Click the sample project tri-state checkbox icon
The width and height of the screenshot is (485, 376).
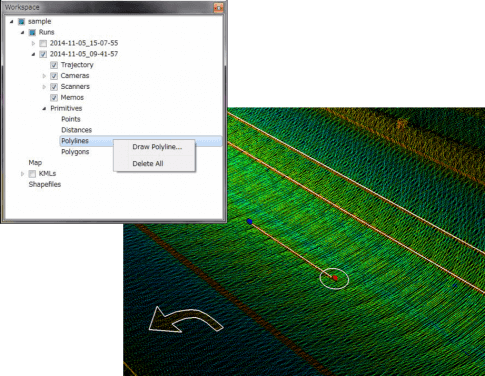(x=22, y=22)
